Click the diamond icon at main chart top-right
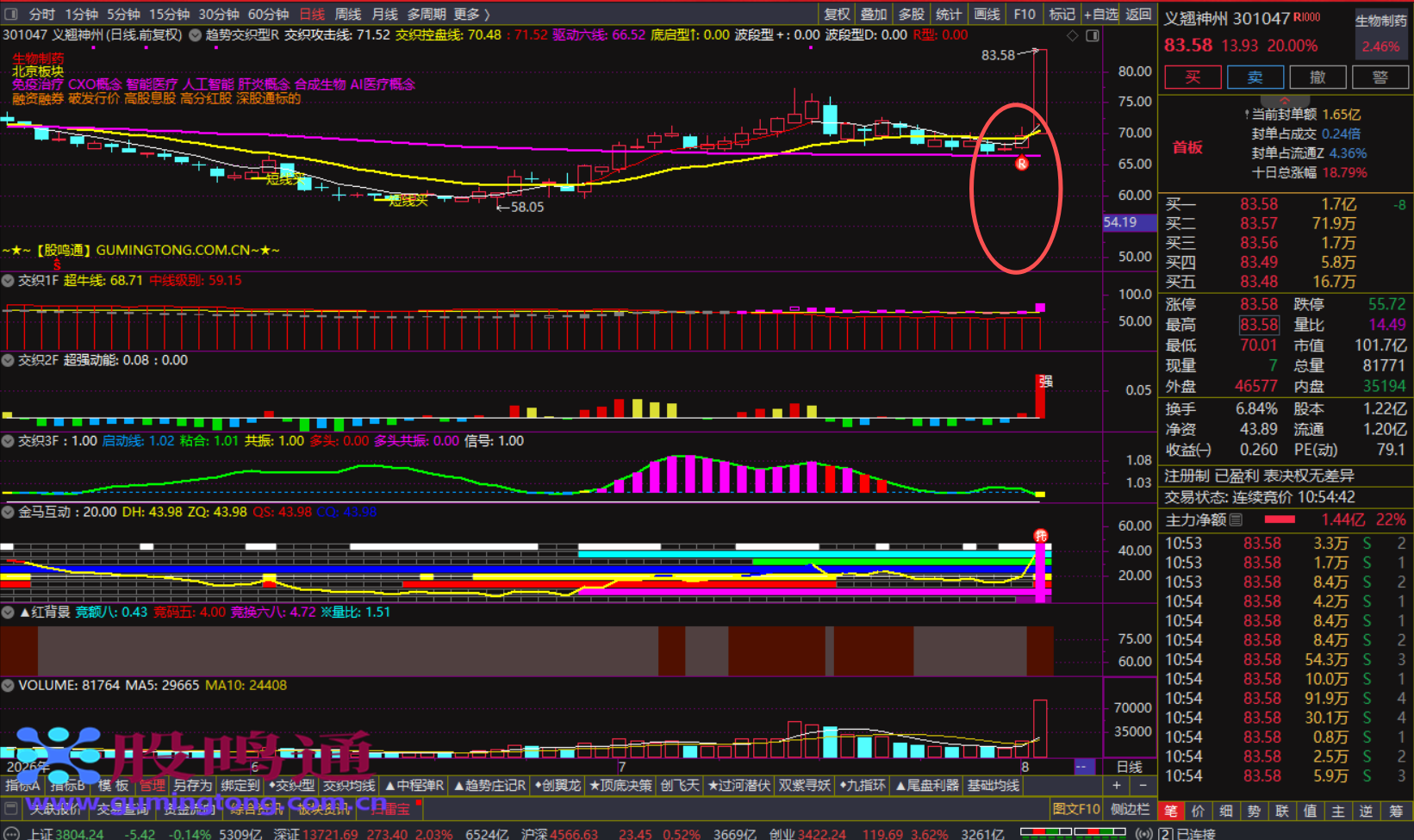The image size is (1414, 840). (x=1073, y=35)
